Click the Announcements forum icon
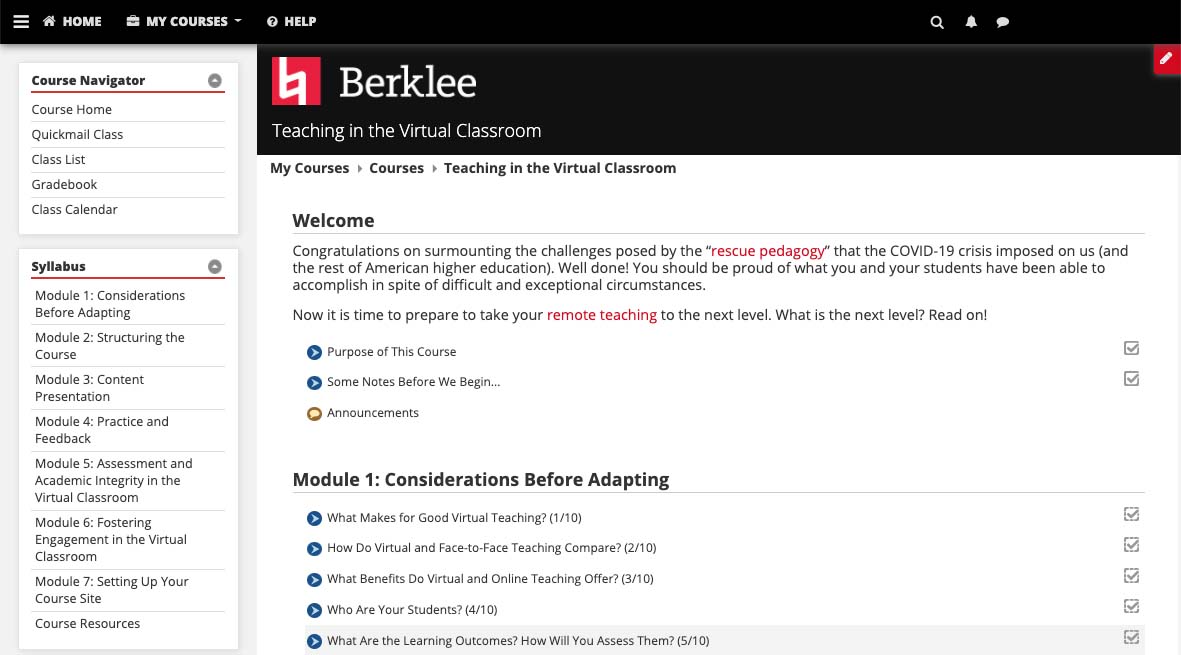1181x655 pixels. 314,413
